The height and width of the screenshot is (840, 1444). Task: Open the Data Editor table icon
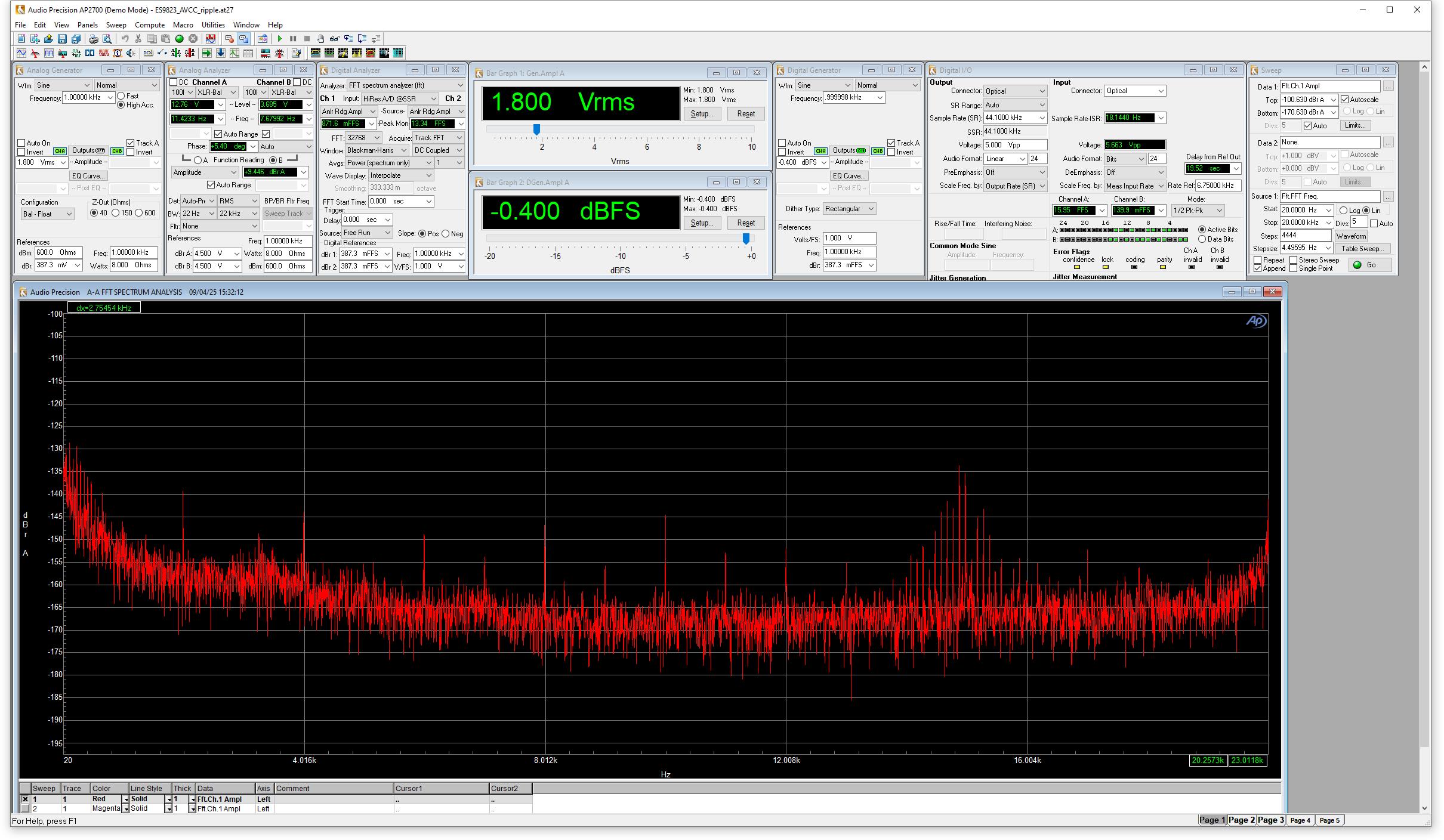[x=248, y=53]
